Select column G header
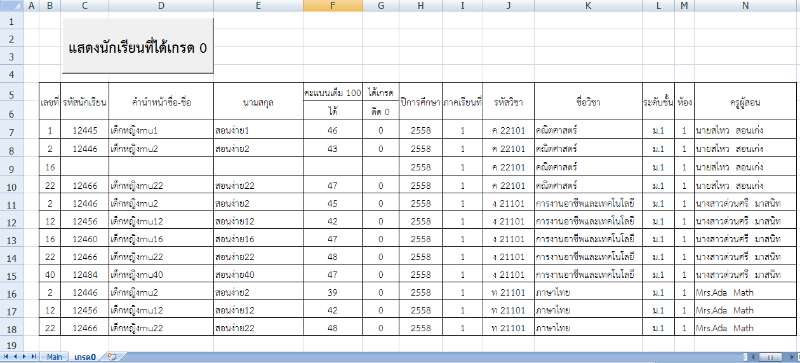800x363 pixels. pyautogui.click(x=381, y=6)
